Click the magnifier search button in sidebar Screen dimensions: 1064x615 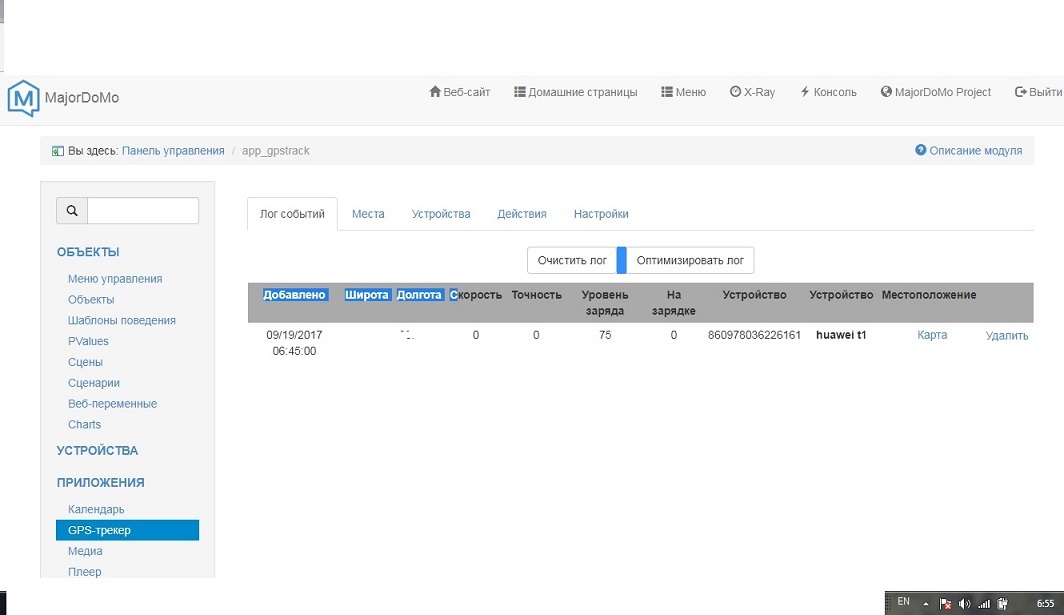(x=72, y=211)
